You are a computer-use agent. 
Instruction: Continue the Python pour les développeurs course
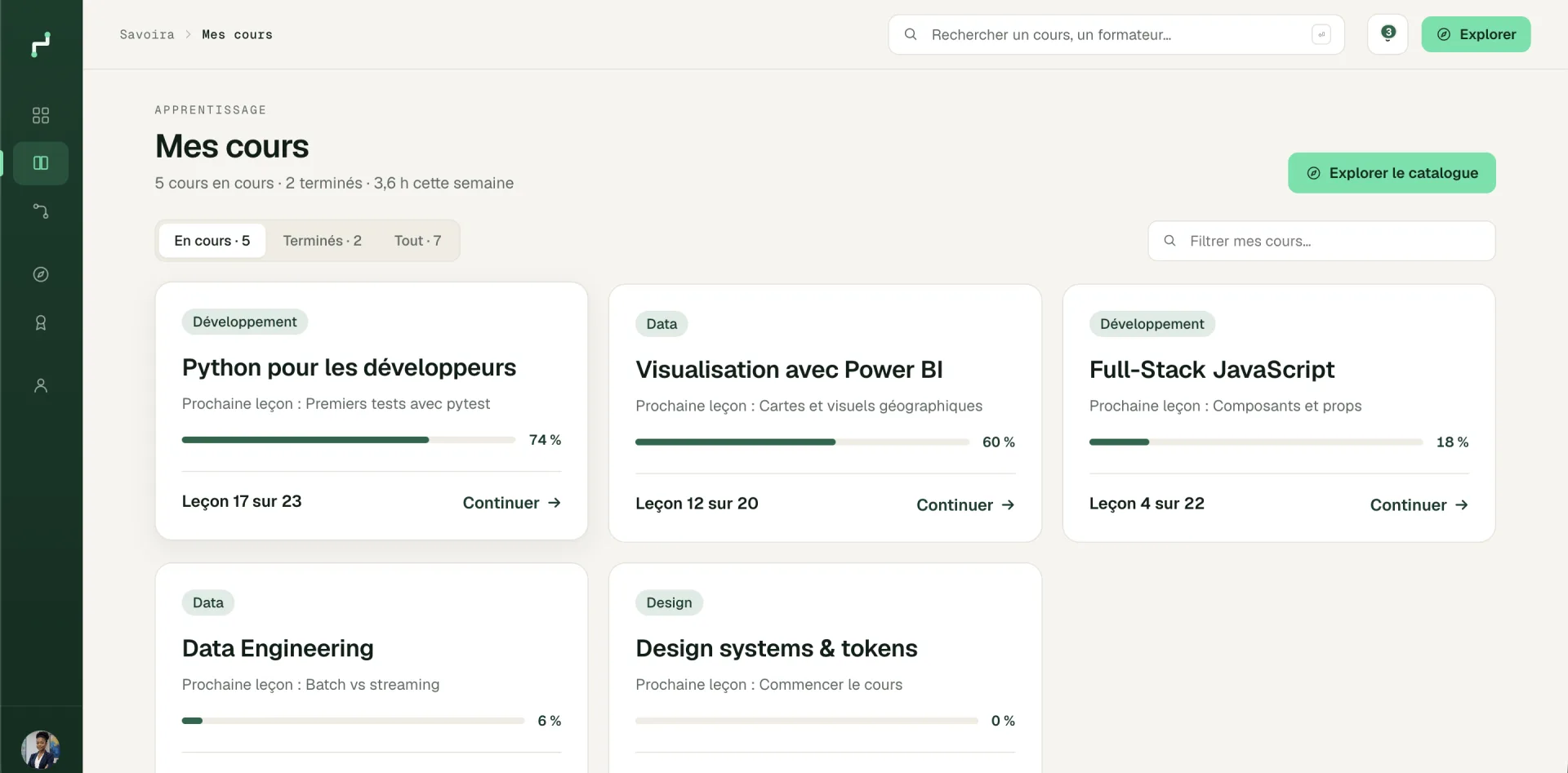click(512, 503)
